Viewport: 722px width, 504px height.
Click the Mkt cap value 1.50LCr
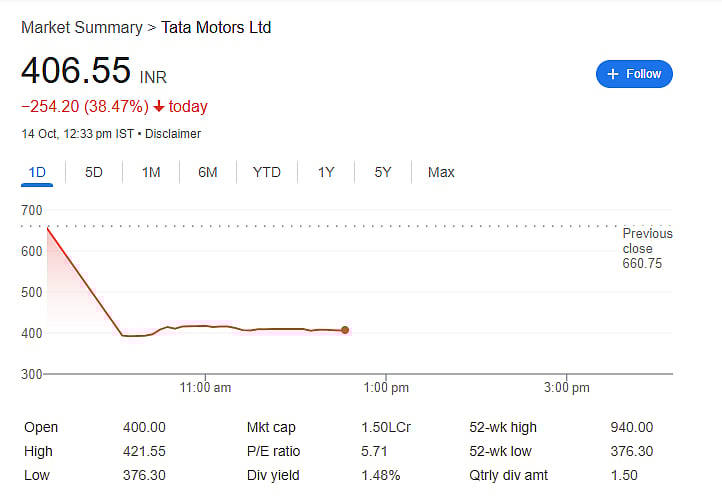click(x=386, y=427)
